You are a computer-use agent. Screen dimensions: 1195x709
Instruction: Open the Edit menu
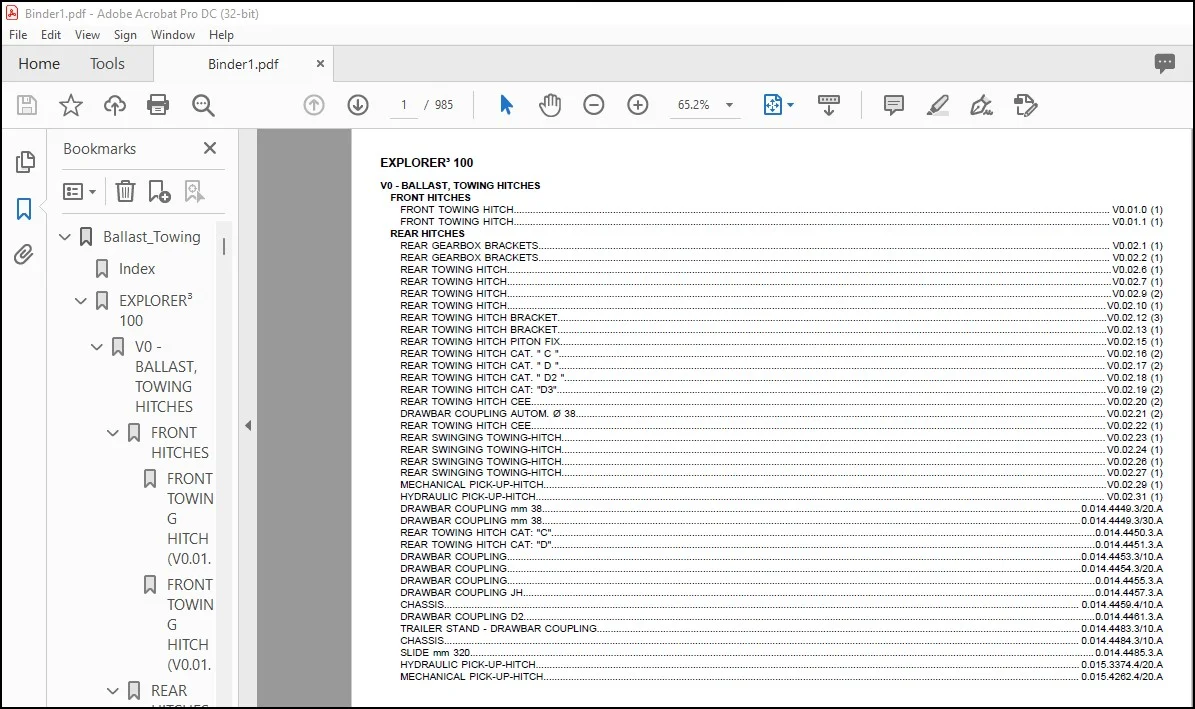(x=51, y=35)
